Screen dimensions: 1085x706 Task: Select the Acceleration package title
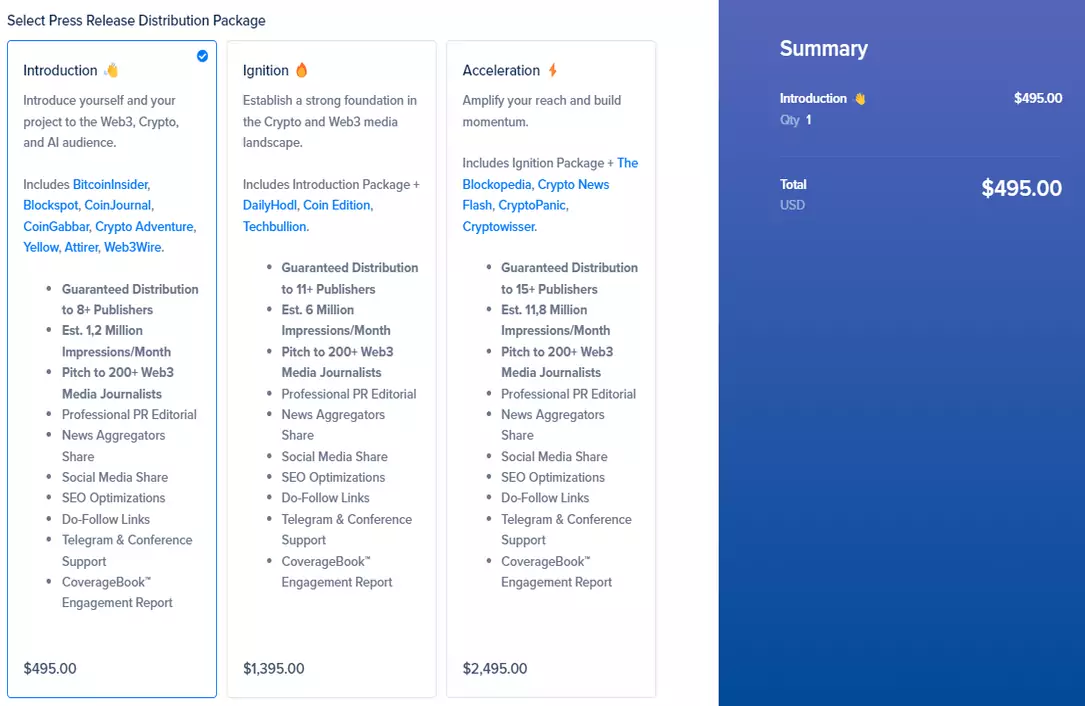(501, 71)
